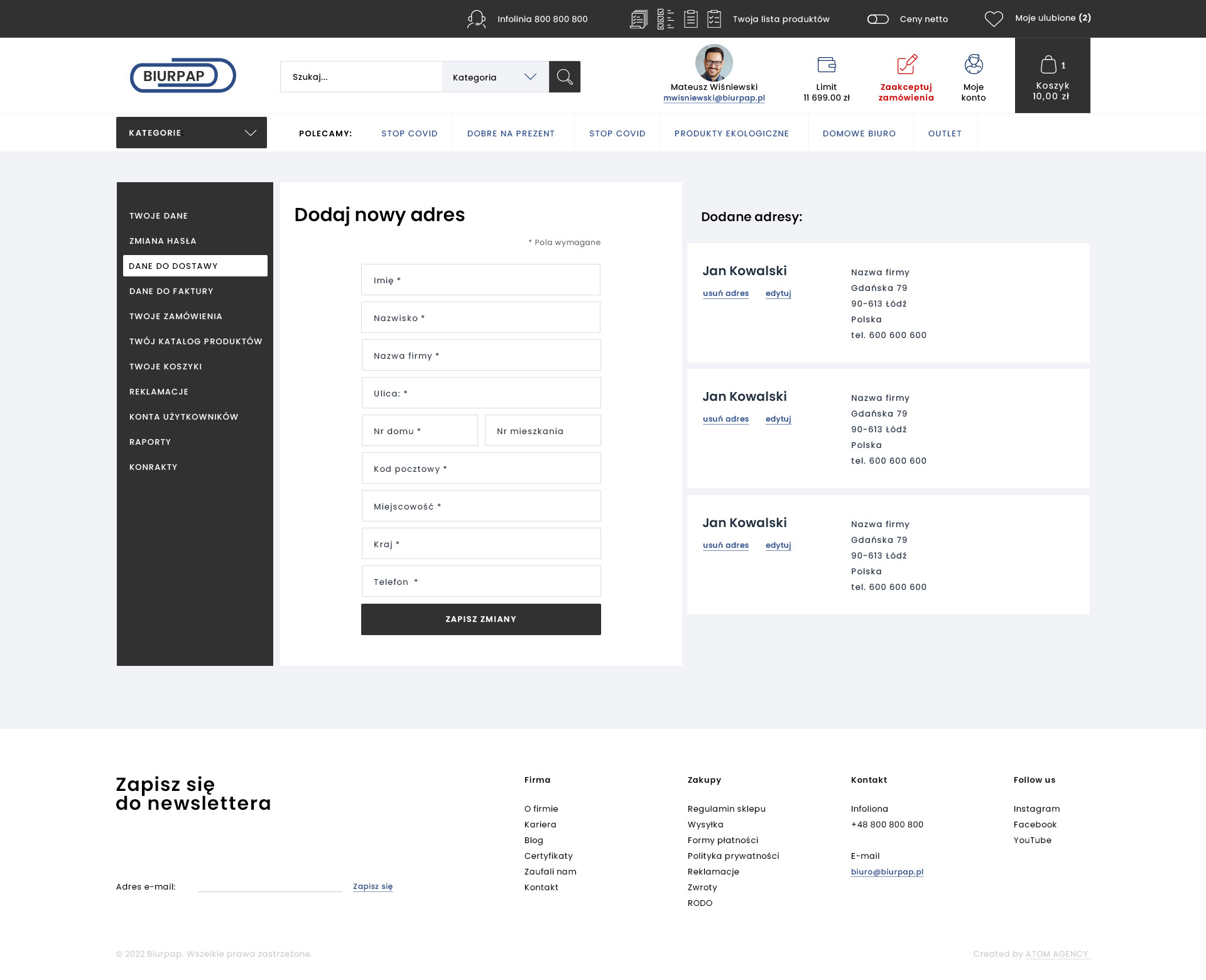Click the Infolinia headset icon
The width and height of the screenshot is (1206, 980).
[x=476, y=19]
